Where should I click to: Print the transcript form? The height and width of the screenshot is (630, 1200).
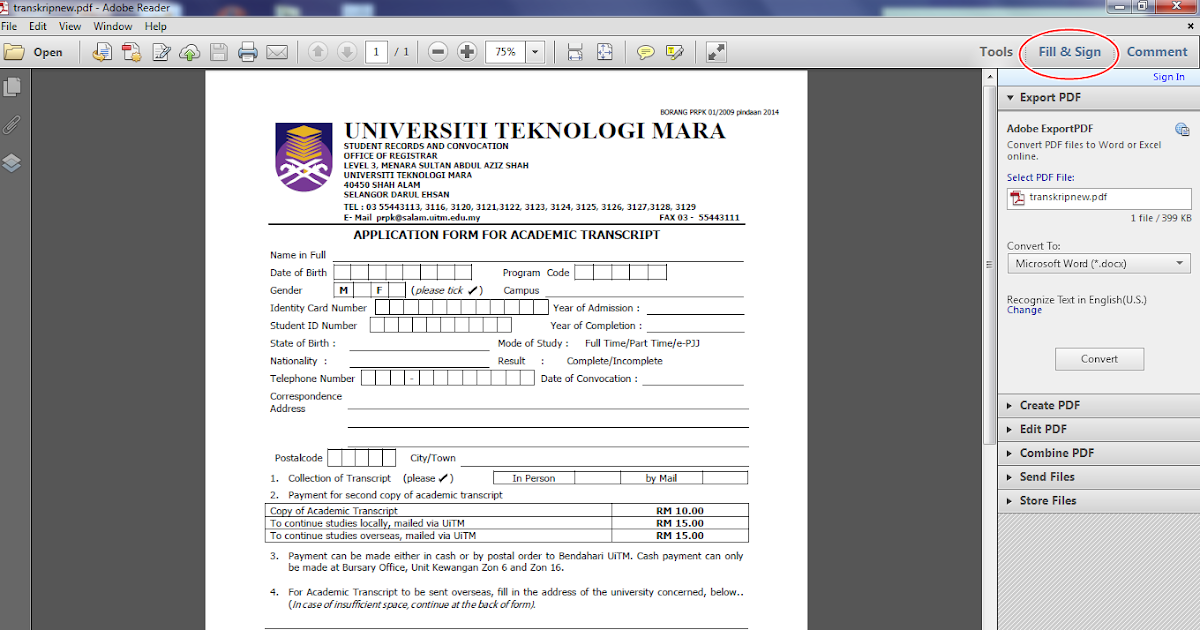(x=248, y=51)
